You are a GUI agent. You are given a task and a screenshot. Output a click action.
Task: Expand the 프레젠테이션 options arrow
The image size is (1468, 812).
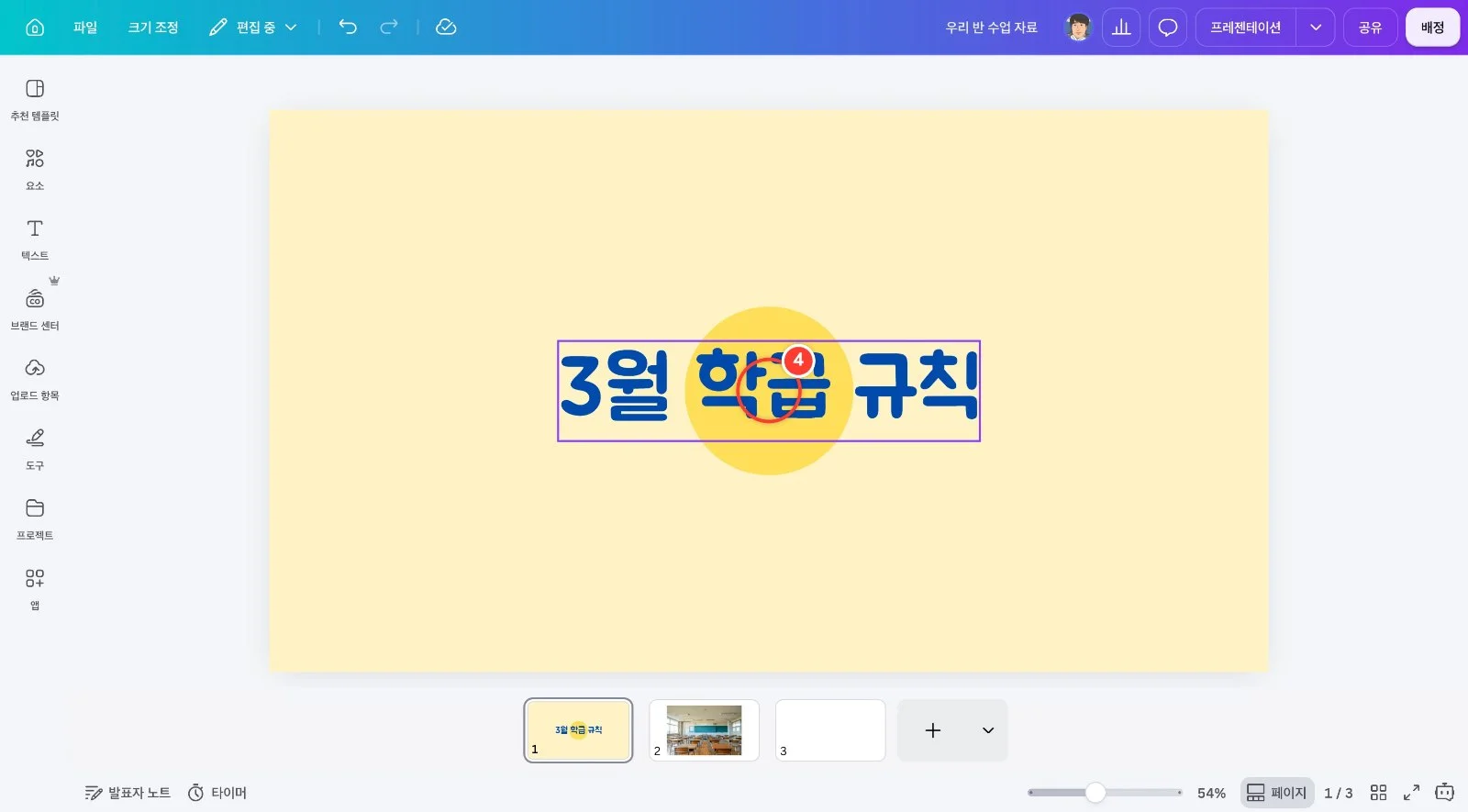click(1316, 28)
